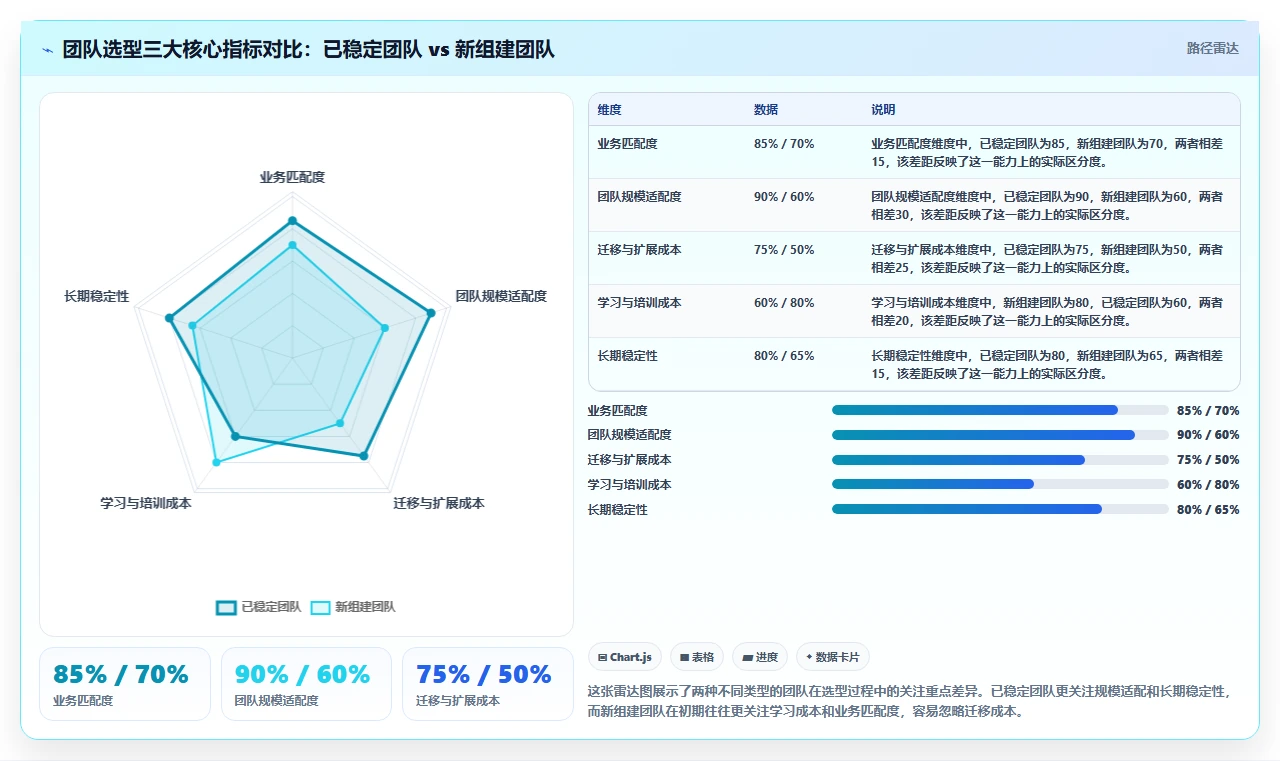Click the 路径雷达 label in the header
This screenshot has height=761, width=1280.
[x=1212, y=48]
